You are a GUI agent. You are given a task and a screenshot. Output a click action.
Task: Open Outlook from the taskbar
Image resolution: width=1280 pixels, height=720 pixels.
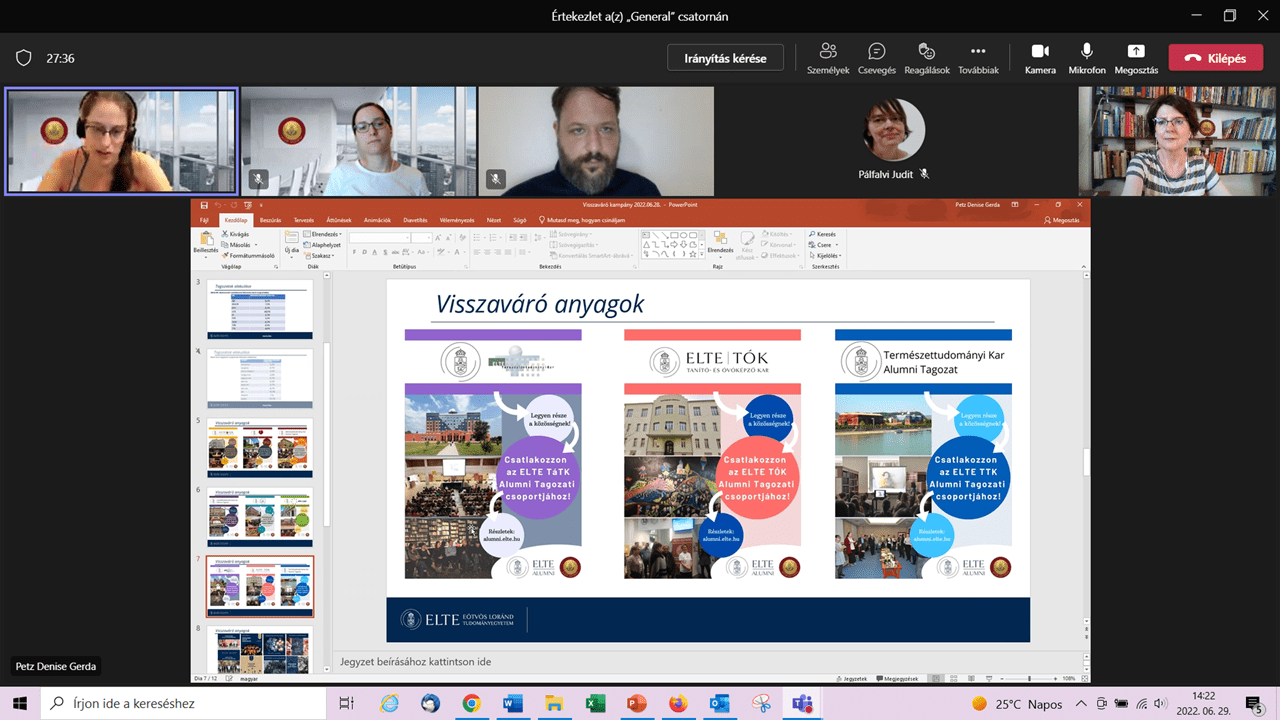(x=719, y=704)
